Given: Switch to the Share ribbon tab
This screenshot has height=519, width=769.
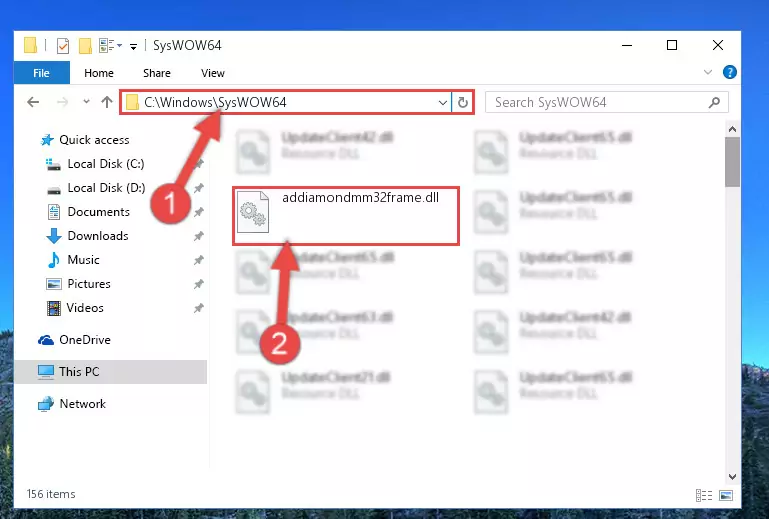Looking at the screenshot, I should 157,73.
